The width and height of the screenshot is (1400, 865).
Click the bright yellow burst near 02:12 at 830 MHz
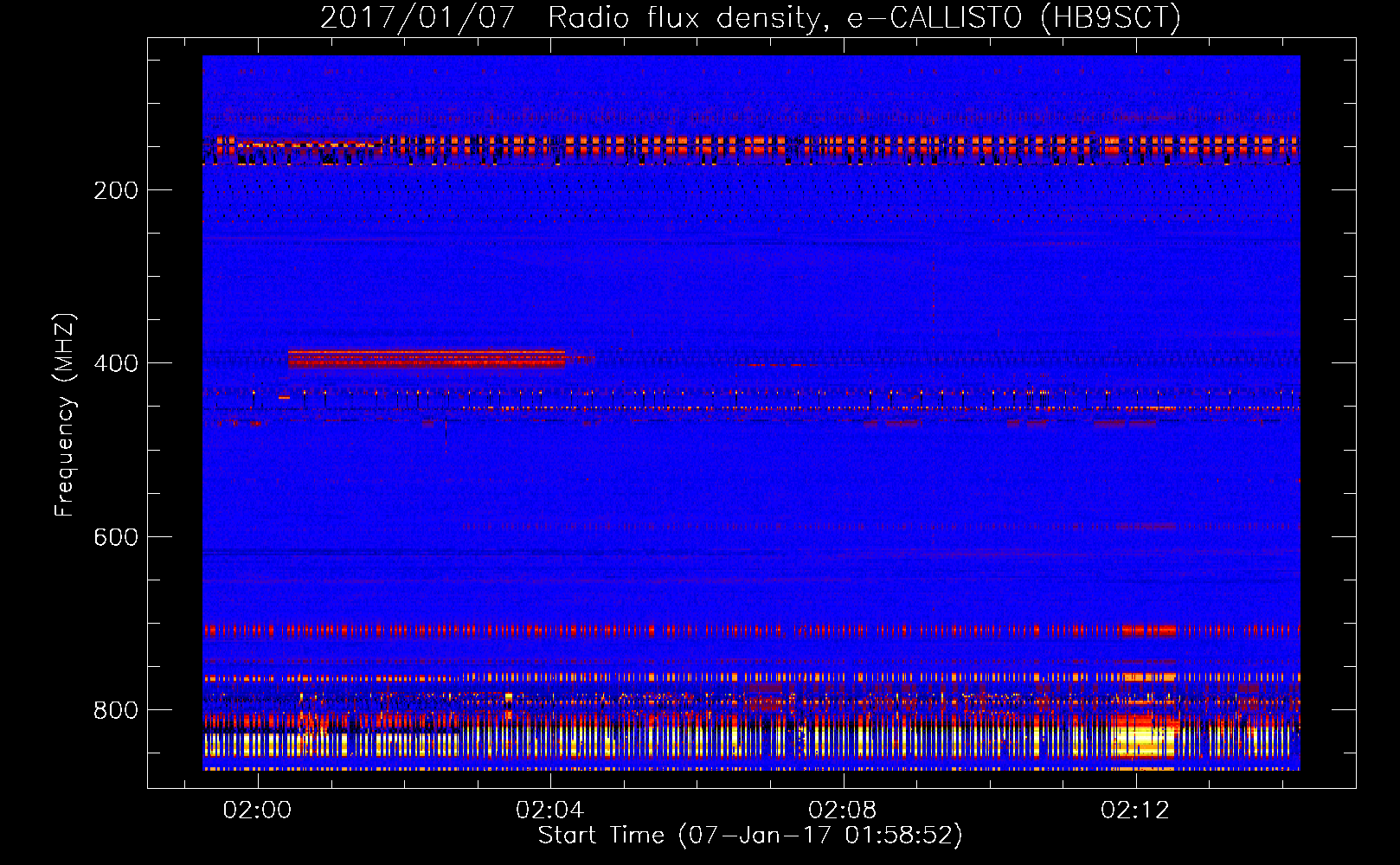1145,736
